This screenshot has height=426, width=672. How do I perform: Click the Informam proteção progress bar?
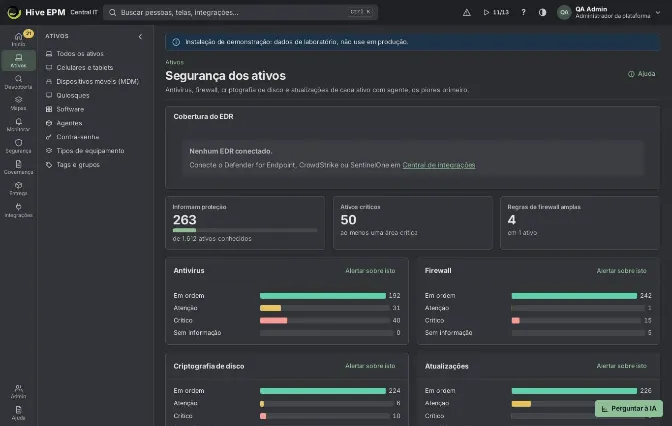(x=245, y=230)
